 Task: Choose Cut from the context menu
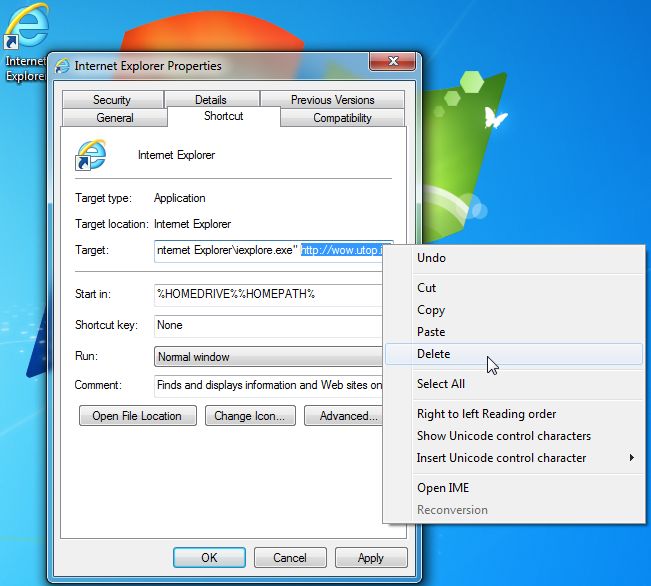coord(514,288)
